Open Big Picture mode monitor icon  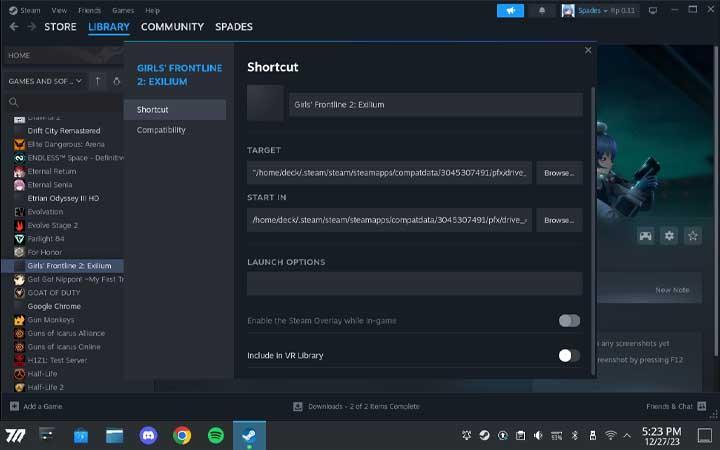(652, 11)
